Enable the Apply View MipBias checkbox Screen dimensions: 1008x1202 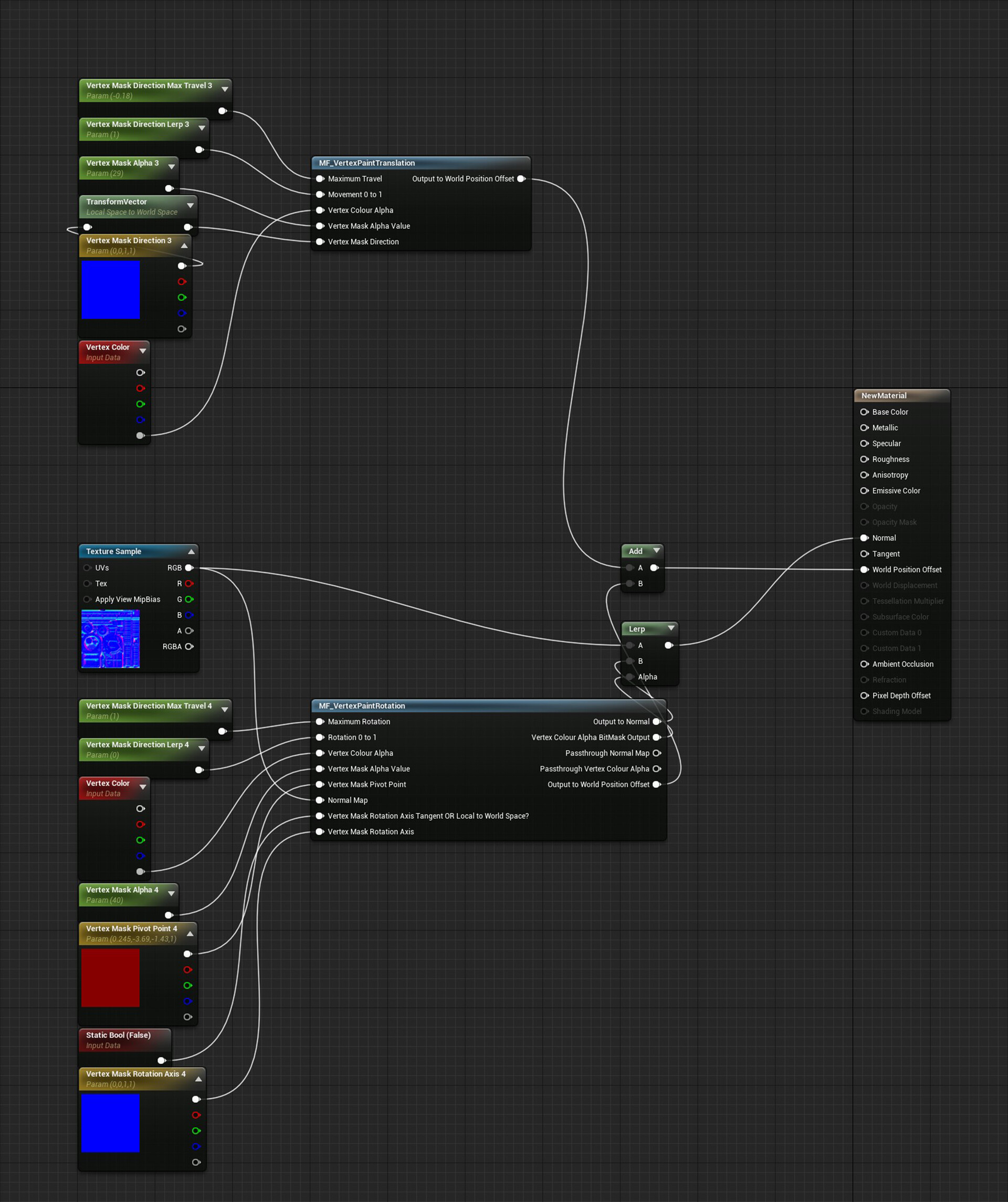(x=87, y=599)
